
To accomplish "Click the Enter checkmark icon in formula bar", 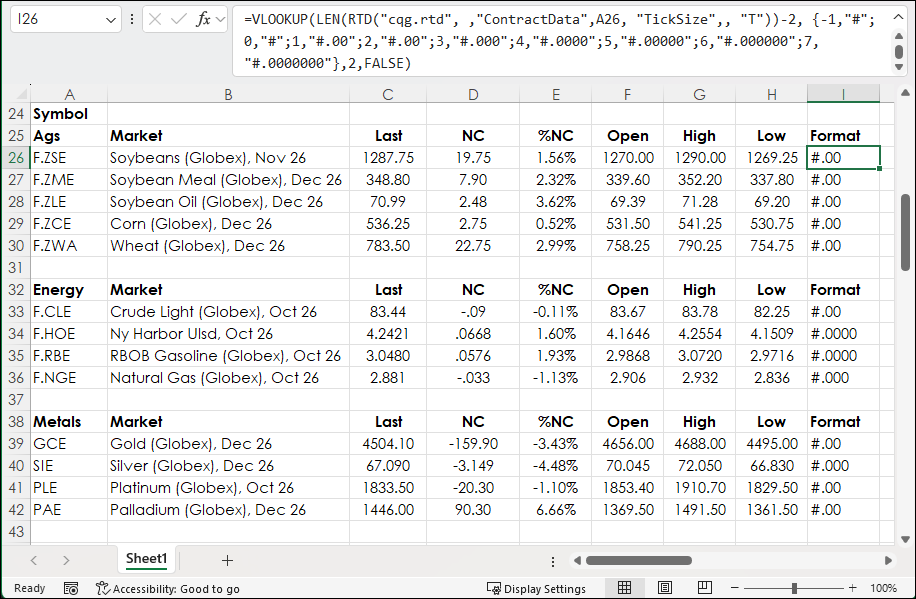I will pyautogui.click(x=179, y=20).
